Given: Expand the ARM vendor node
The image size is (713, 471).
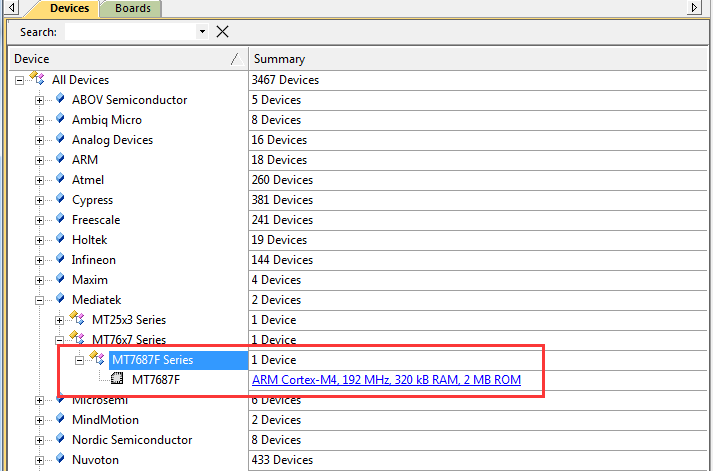Looking at the screenshot, I should pos(40,161).
